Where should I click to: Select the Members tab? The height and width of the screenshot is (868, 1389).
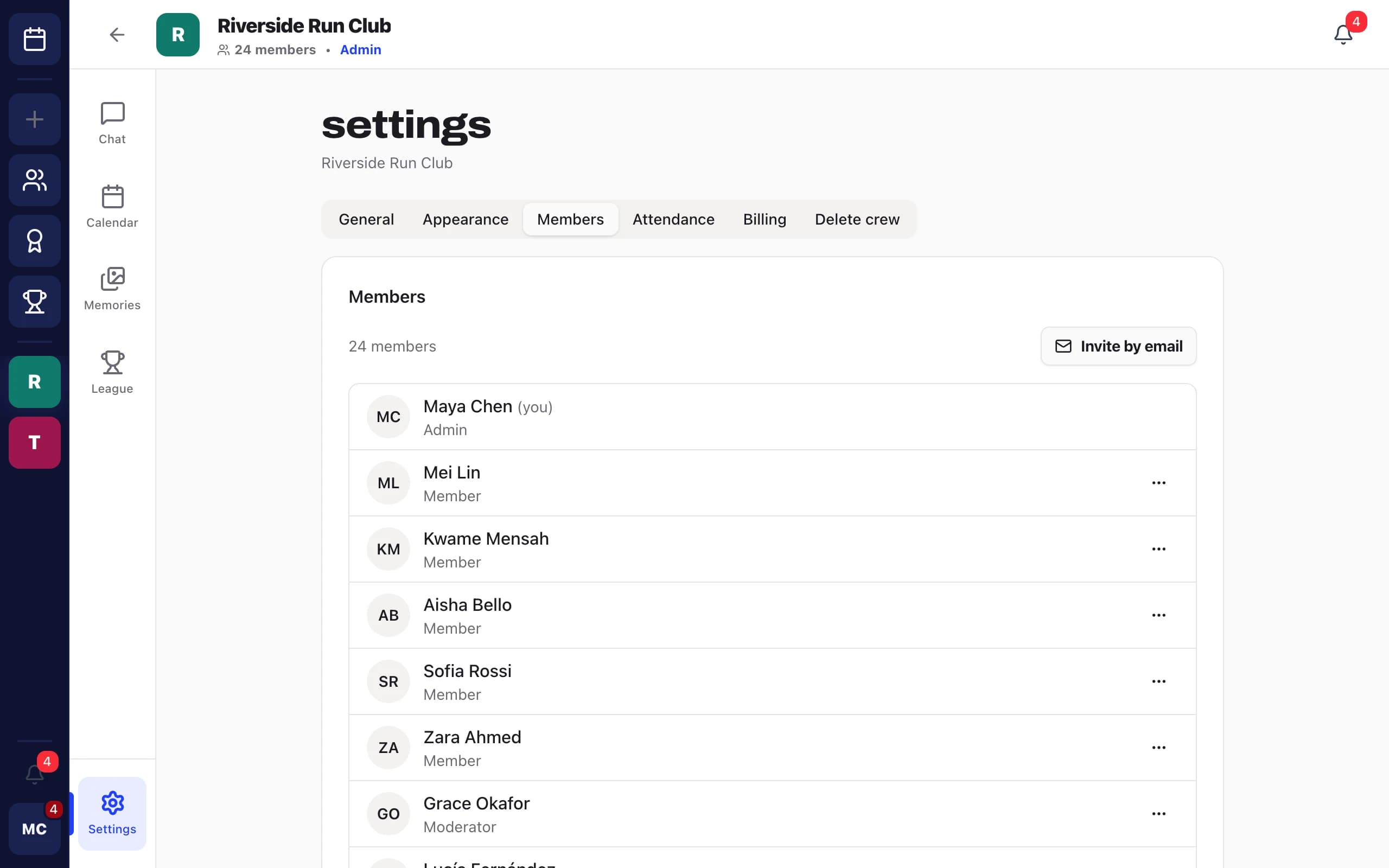coord(571,219)
